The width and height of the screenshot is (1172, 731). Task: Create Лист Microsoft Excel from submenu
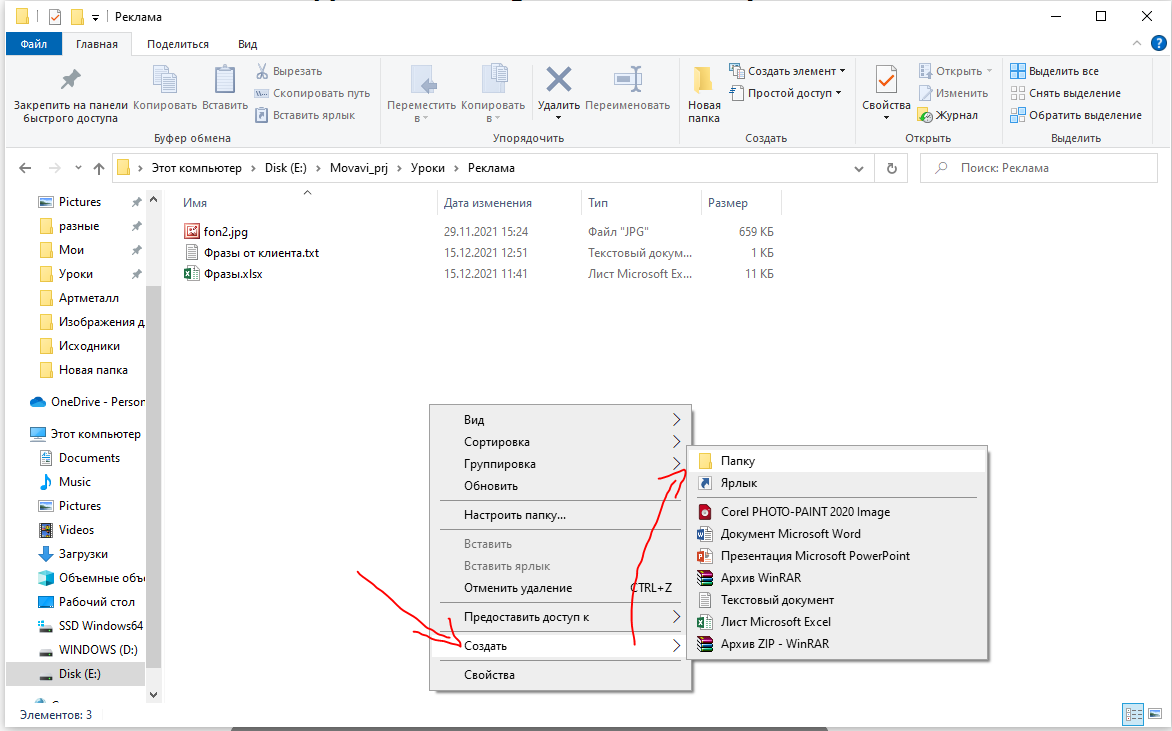837,622
